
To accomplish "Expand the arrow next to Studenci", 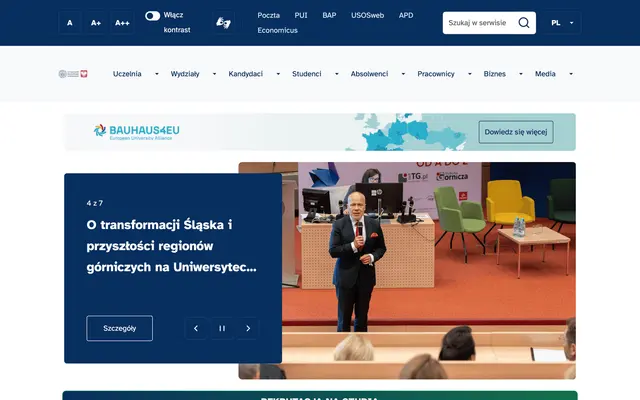I will click(x=337, y=74).
